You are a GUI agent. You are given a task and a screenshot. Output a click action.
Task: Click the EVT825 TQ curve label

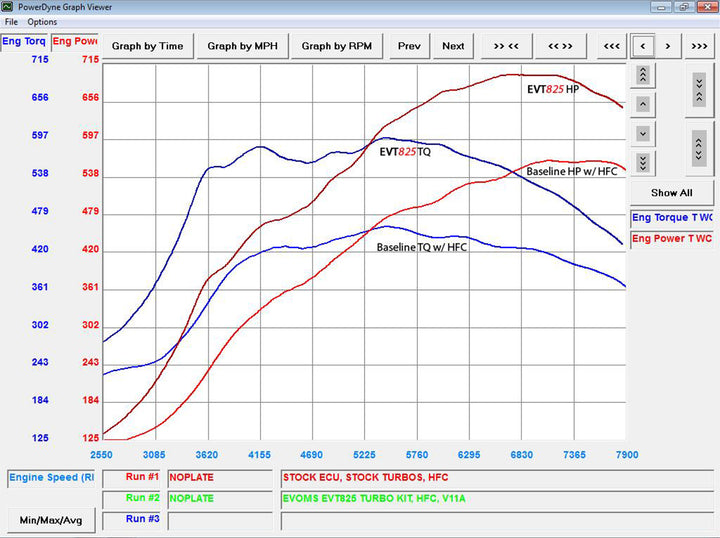point(405,152)
